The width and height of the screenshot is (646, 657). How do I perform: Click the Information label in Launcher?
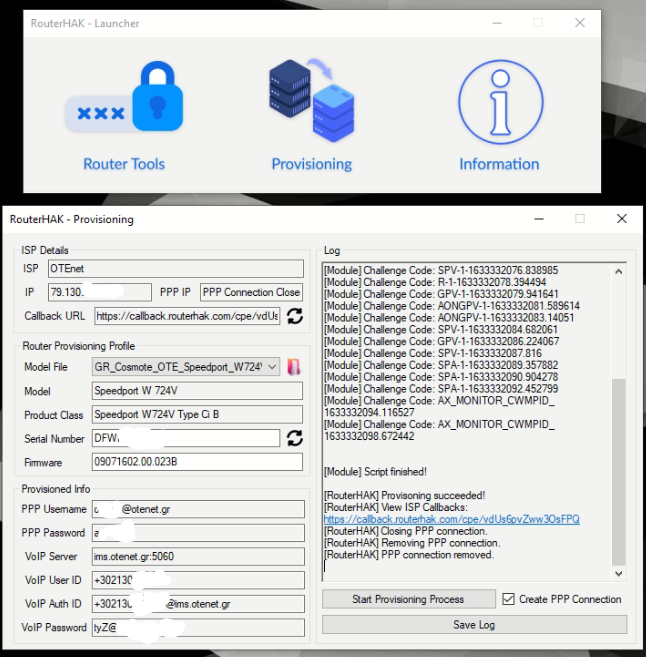[499, 164]
